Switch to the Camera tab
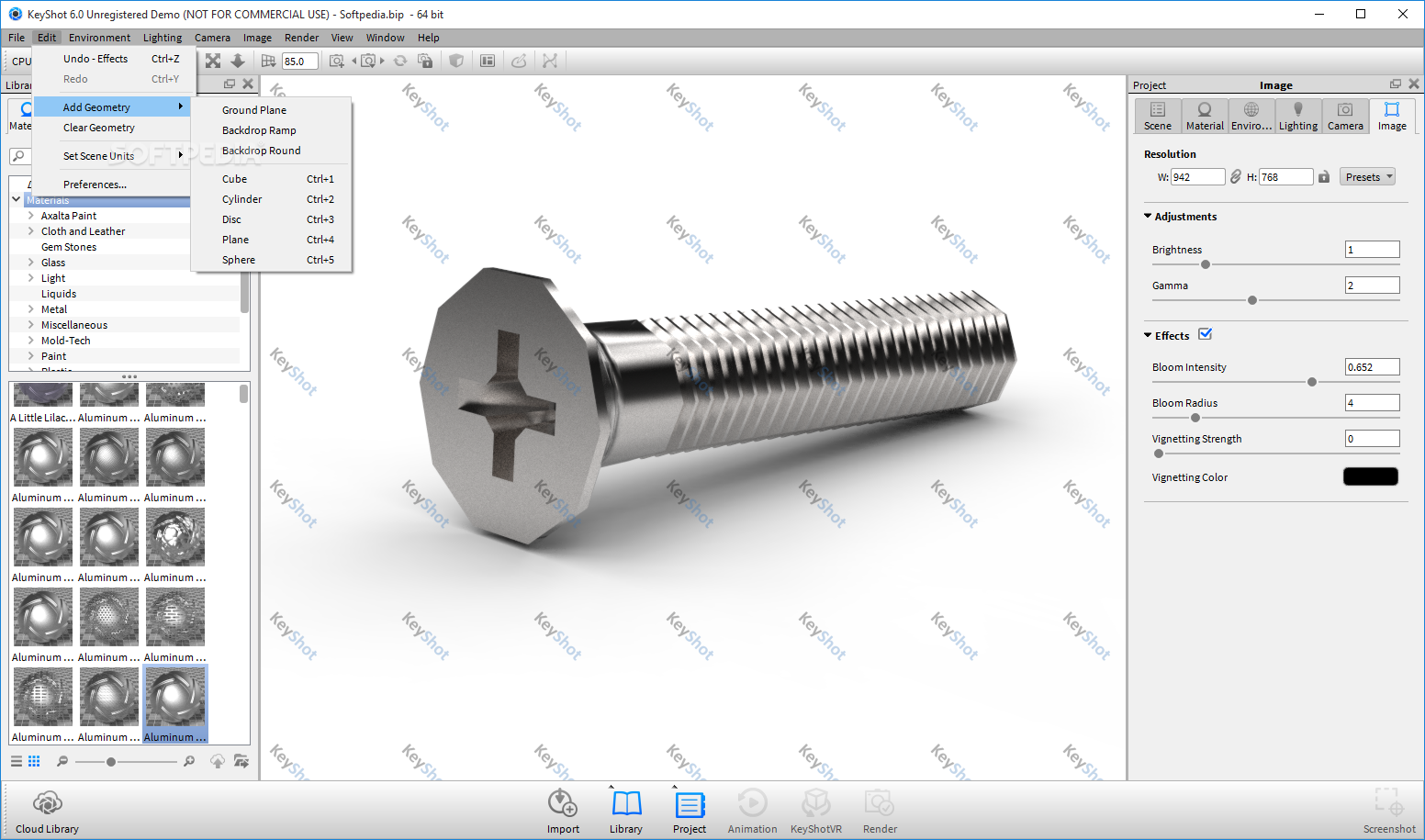Image resolution: width=1425 pixels, height=840 pixels. click(x=1345, y=117)
